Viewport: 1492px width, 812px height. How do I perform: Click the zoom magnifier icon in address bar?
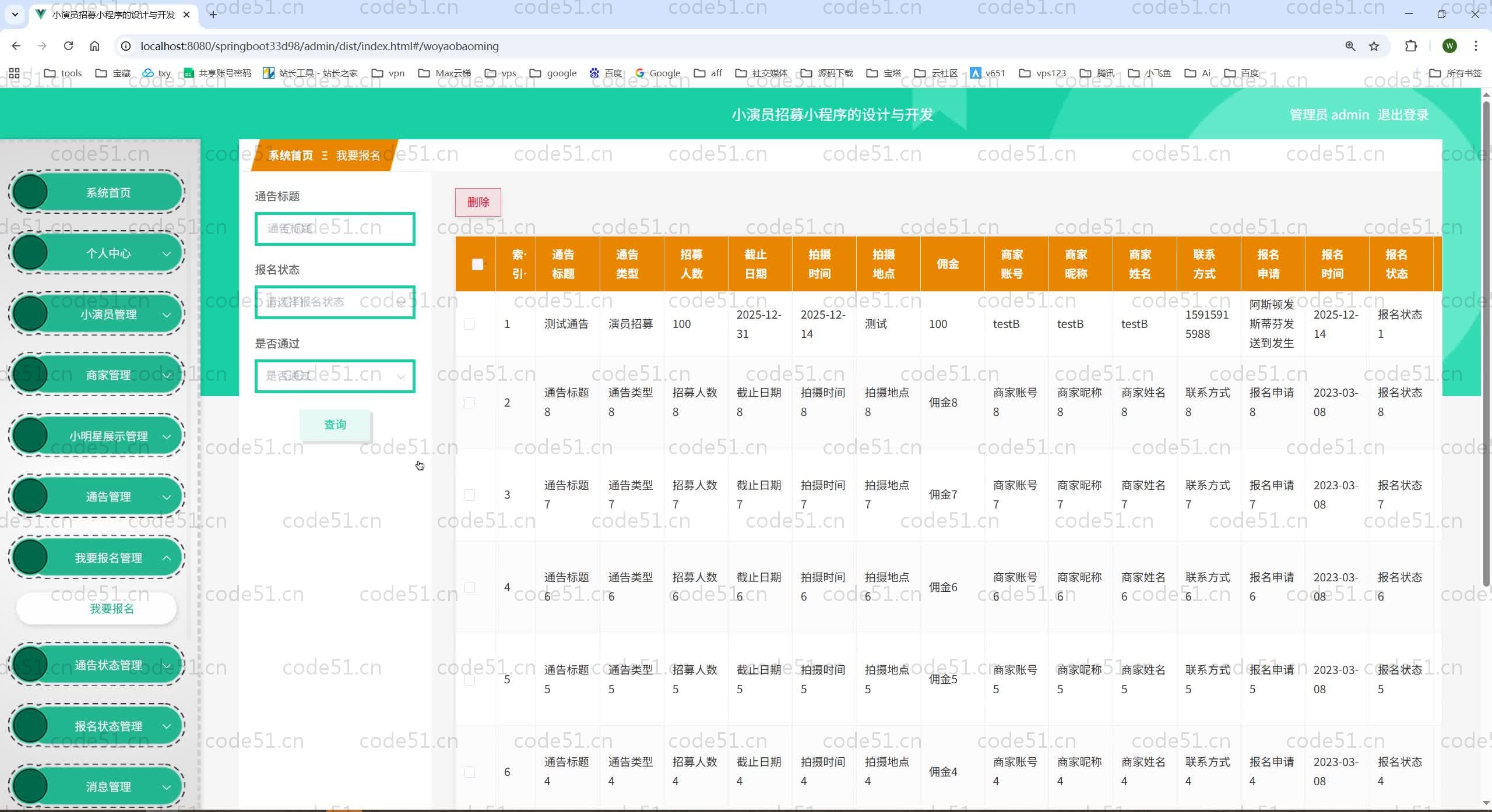click(1350, 46)
